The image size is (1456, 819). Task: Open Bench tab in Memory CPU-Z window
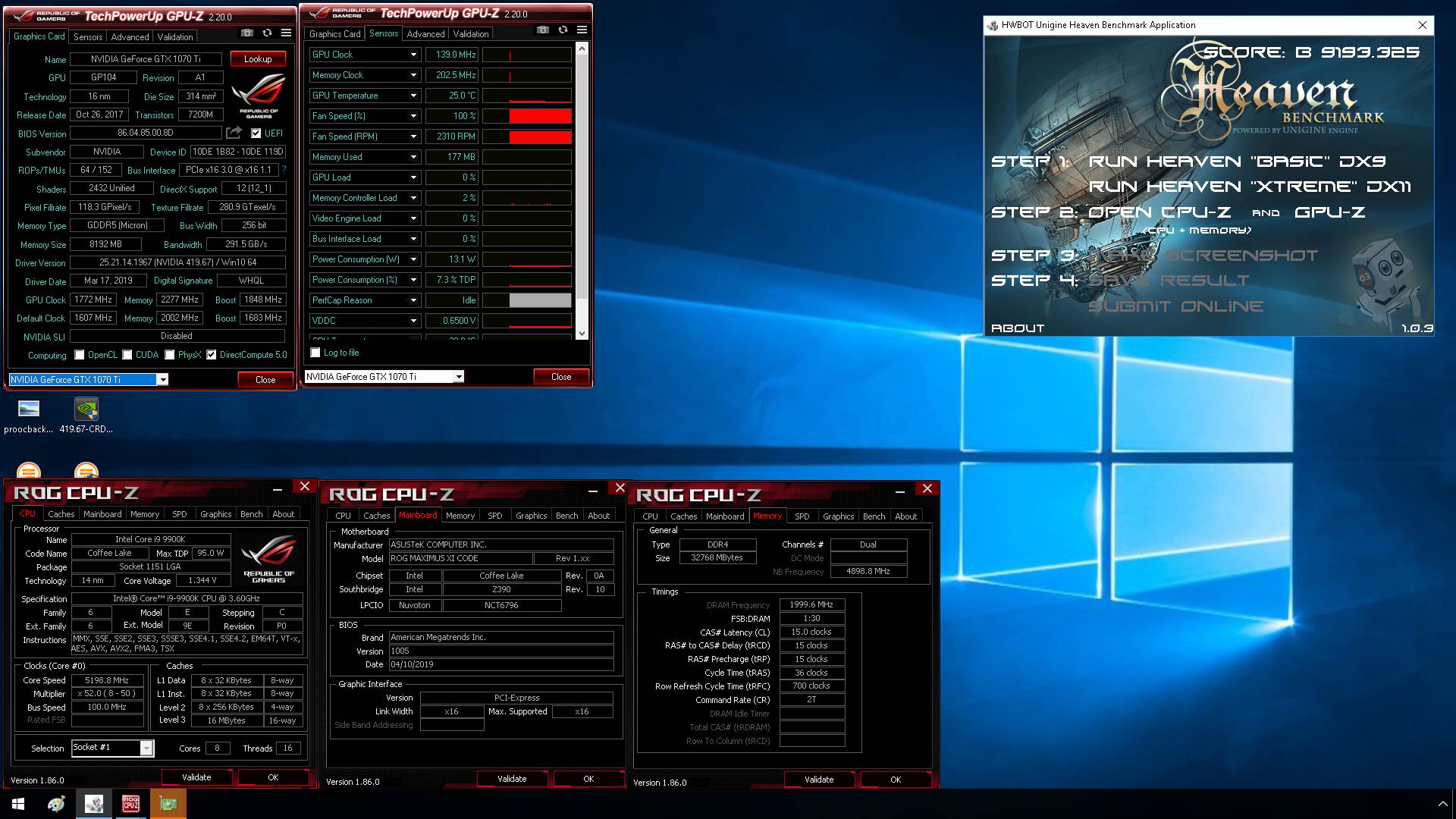tap(874, 516)
